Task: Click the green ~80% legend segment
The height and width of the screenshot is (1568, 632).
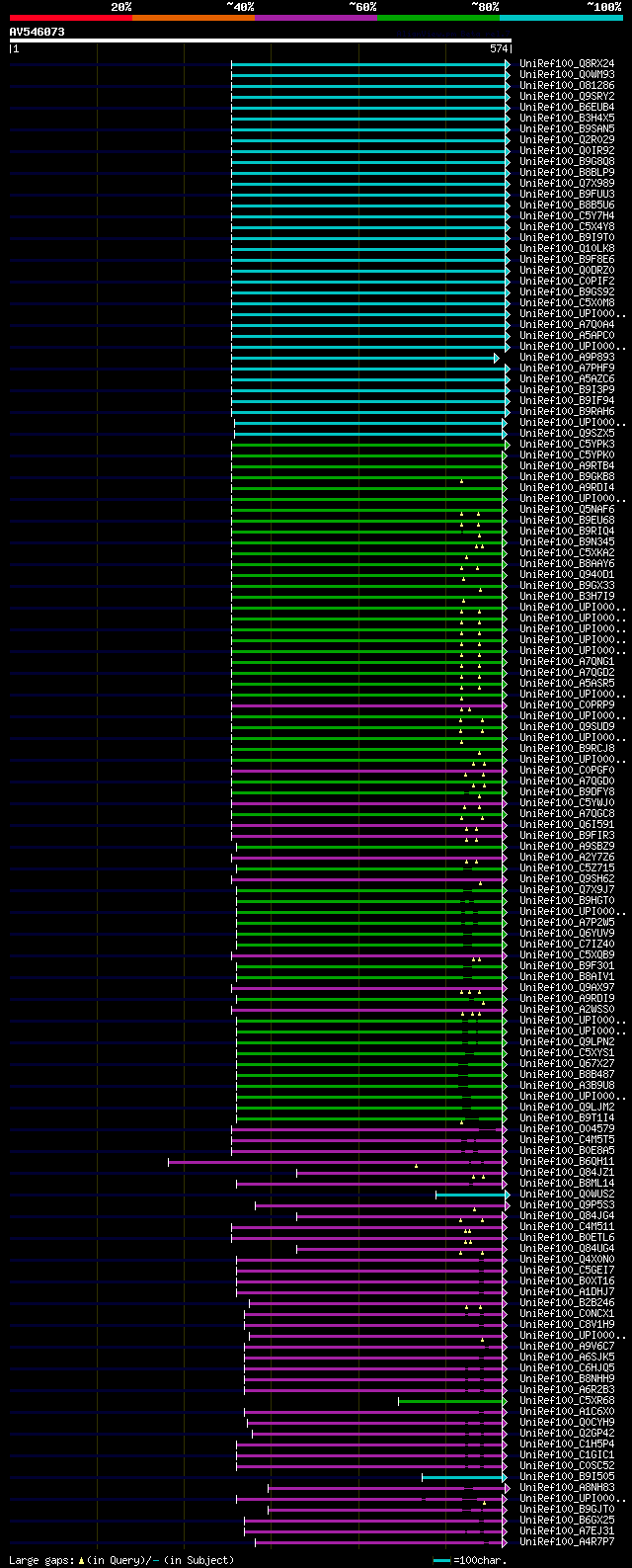Action: coord(438,18)
